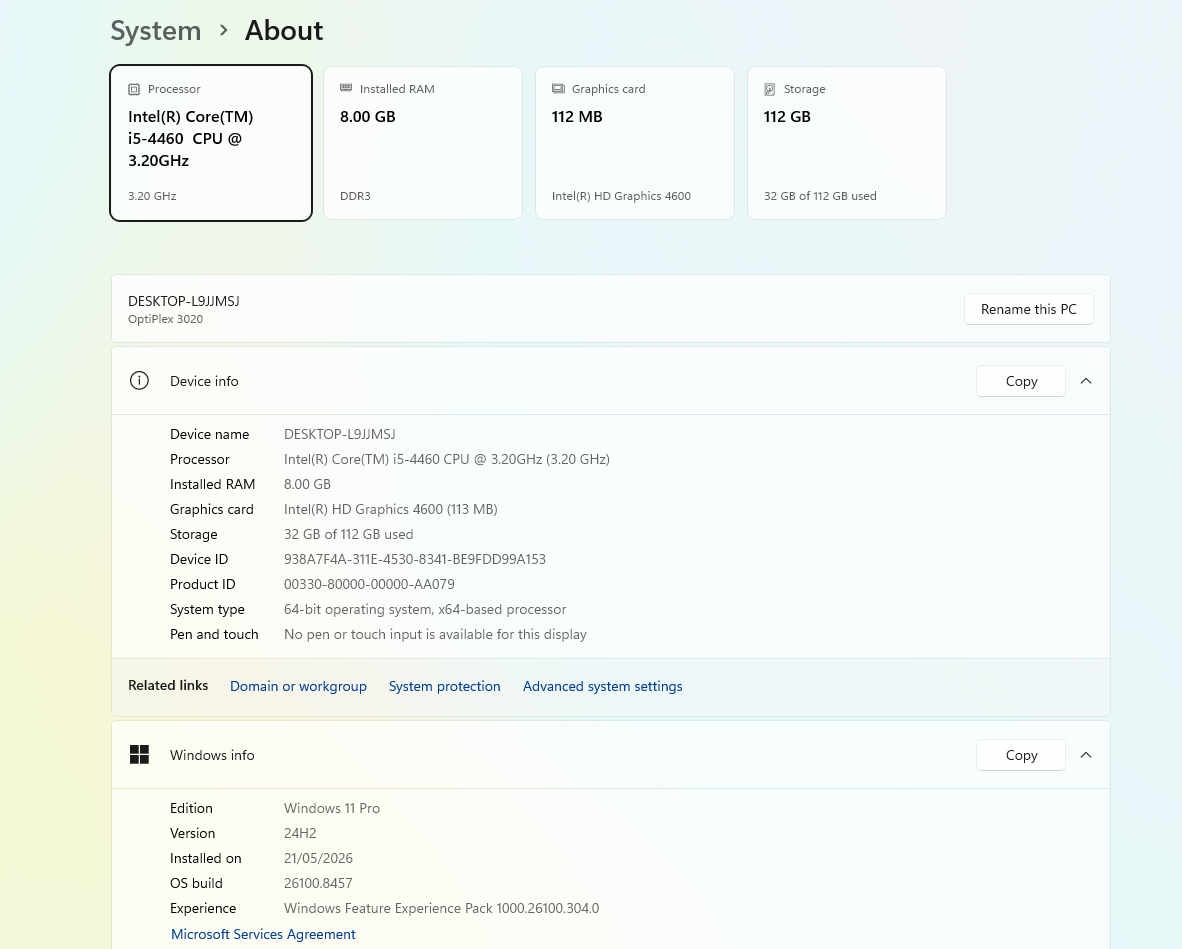Click Storage value 32 GB of 112 GB used row
Image resolution: width=1182 pixels, height=949 pixels.
point(348,534)
